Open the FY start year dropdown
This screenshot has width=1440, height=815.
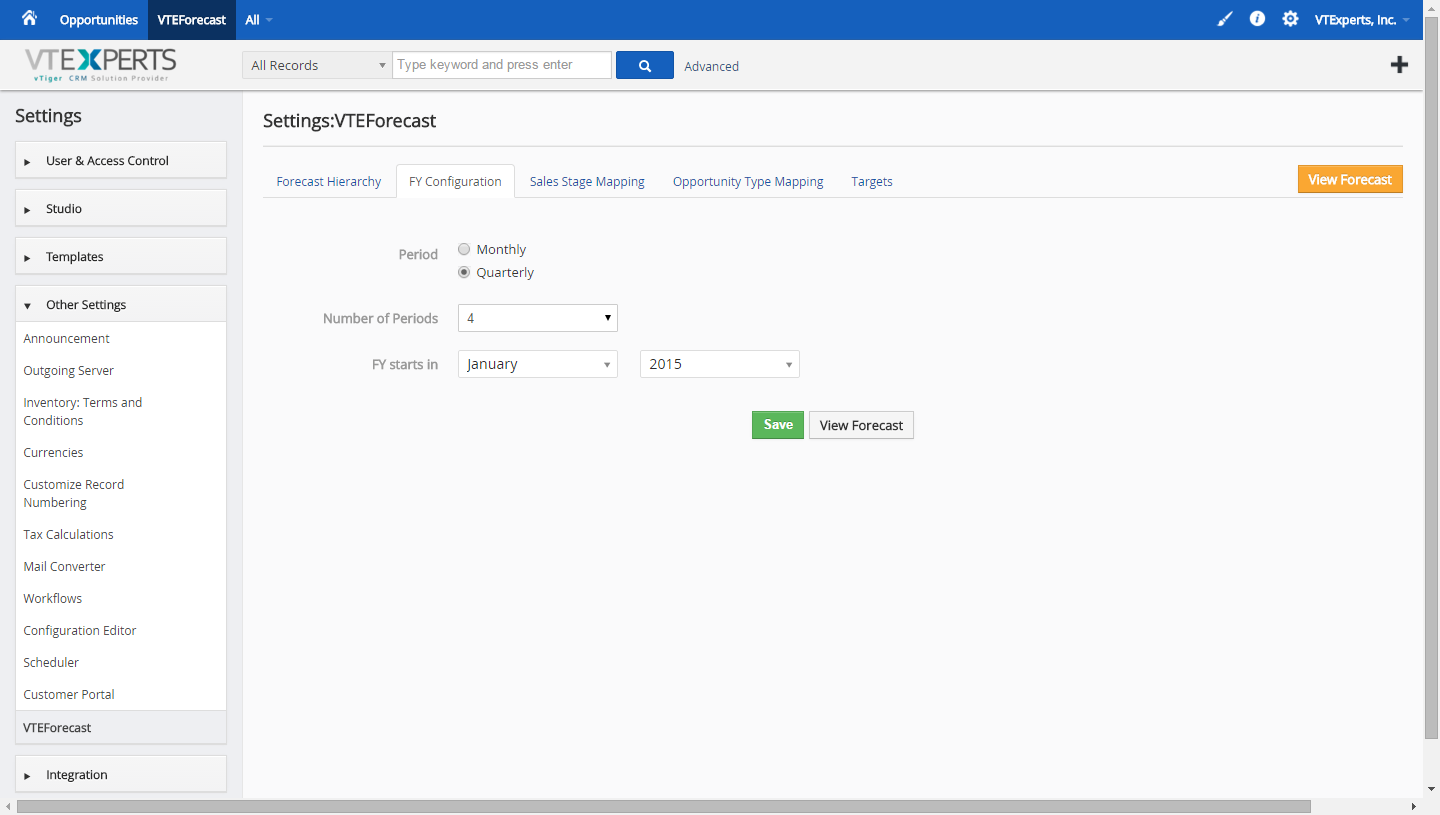(x=720, y=364)
